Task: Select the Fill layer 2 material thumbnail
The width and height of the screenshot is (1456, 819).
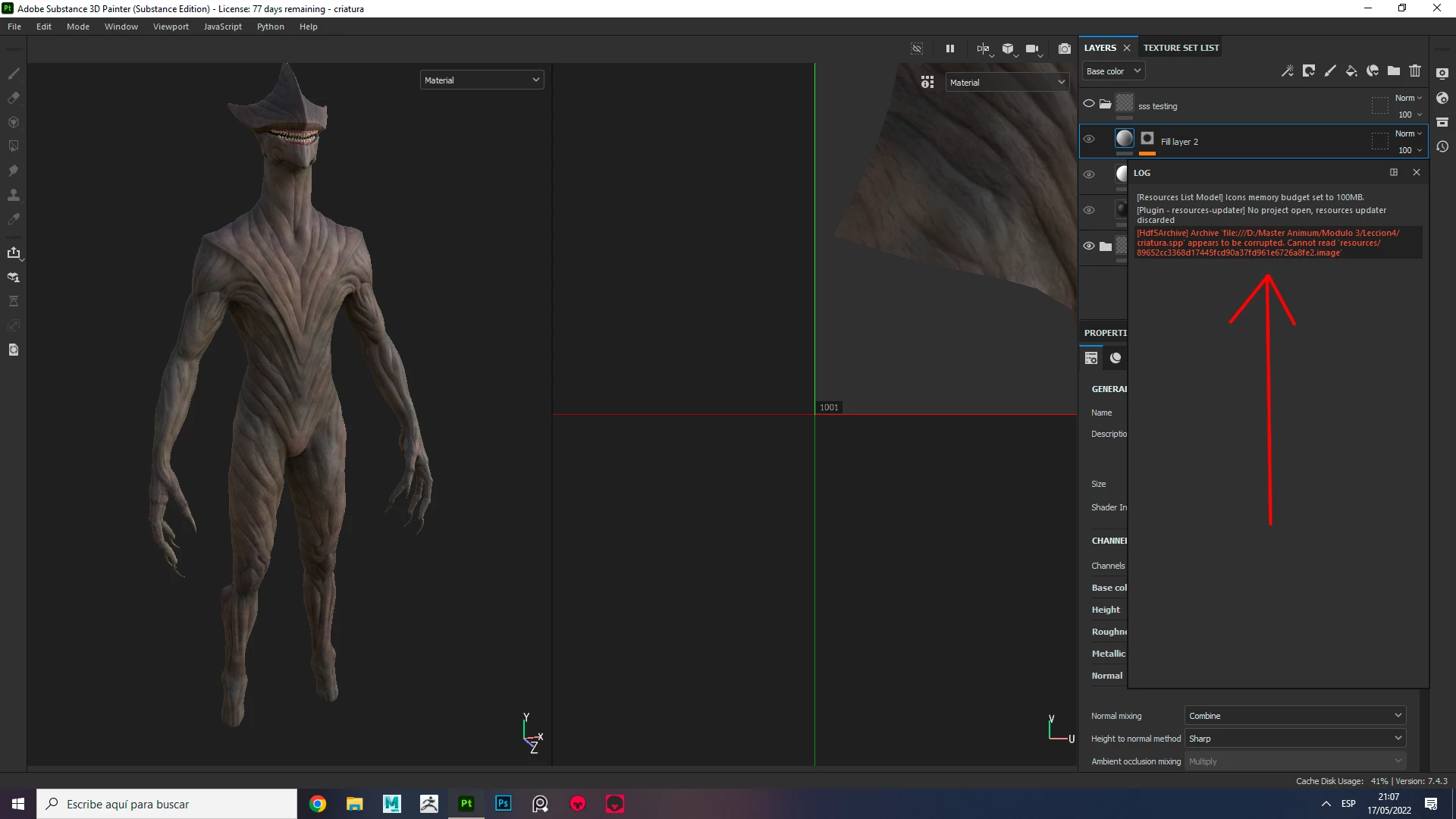Action: pyautogui.click(x=1125, y=139)
